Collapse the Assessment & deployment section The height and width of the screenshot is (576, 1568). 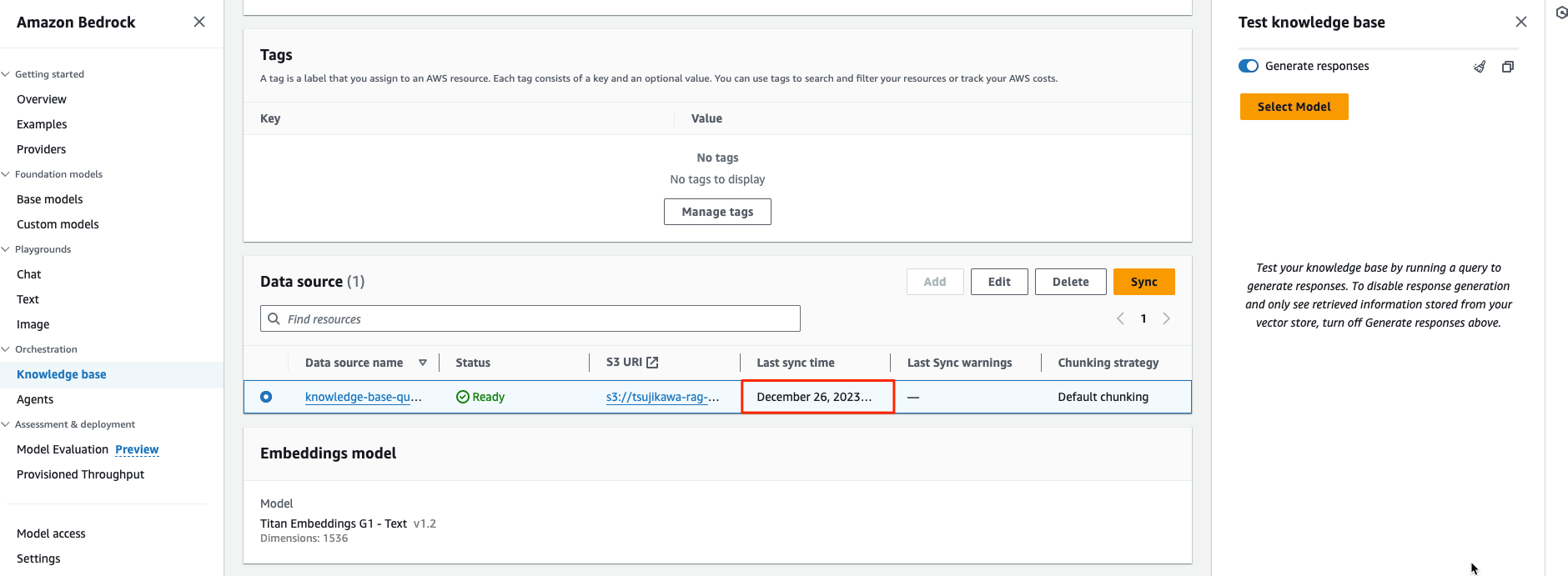[6, 424]
